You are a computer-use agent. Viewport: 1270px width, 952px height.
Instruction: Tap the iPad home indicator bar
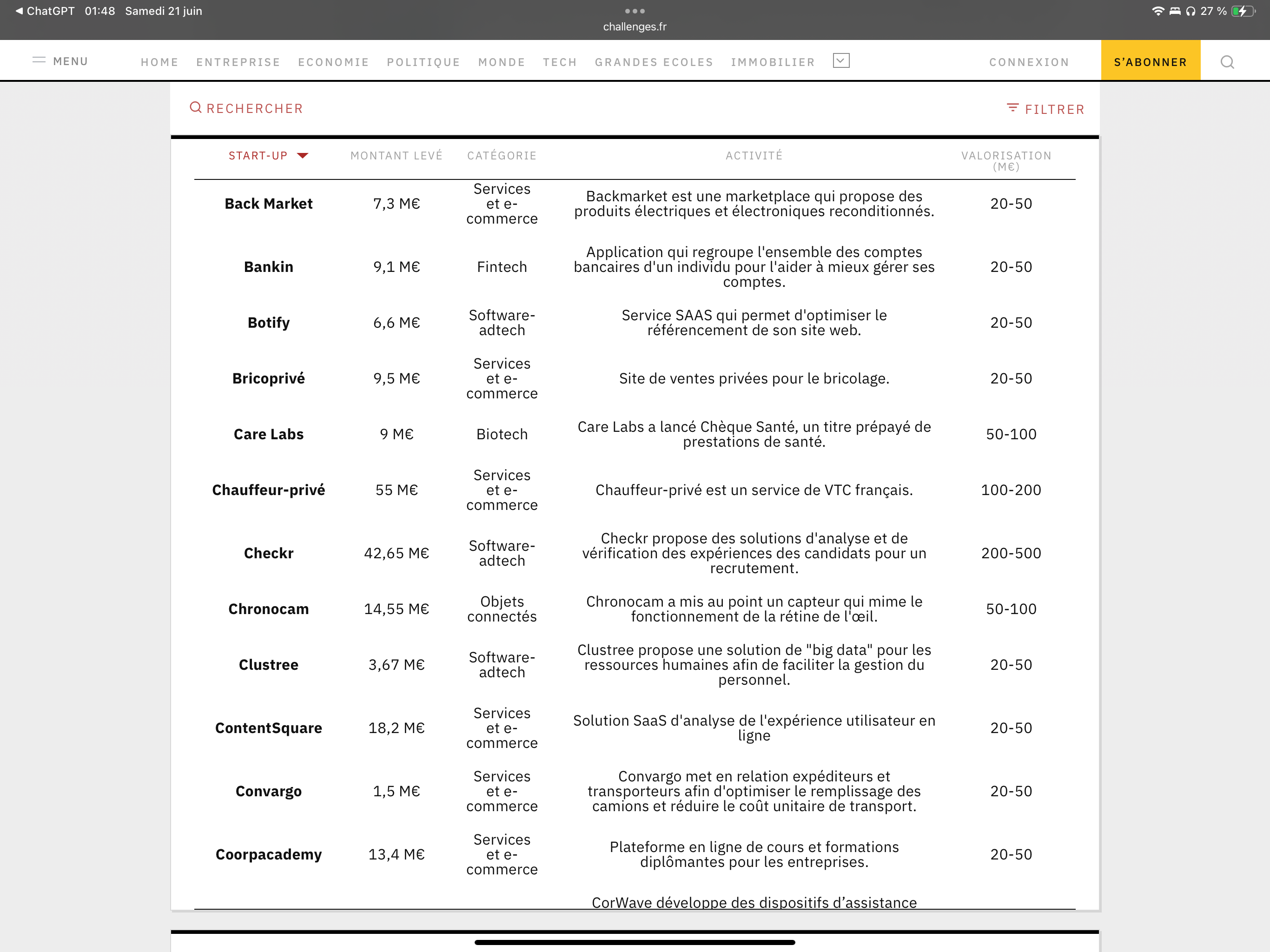tap(635, 942)
